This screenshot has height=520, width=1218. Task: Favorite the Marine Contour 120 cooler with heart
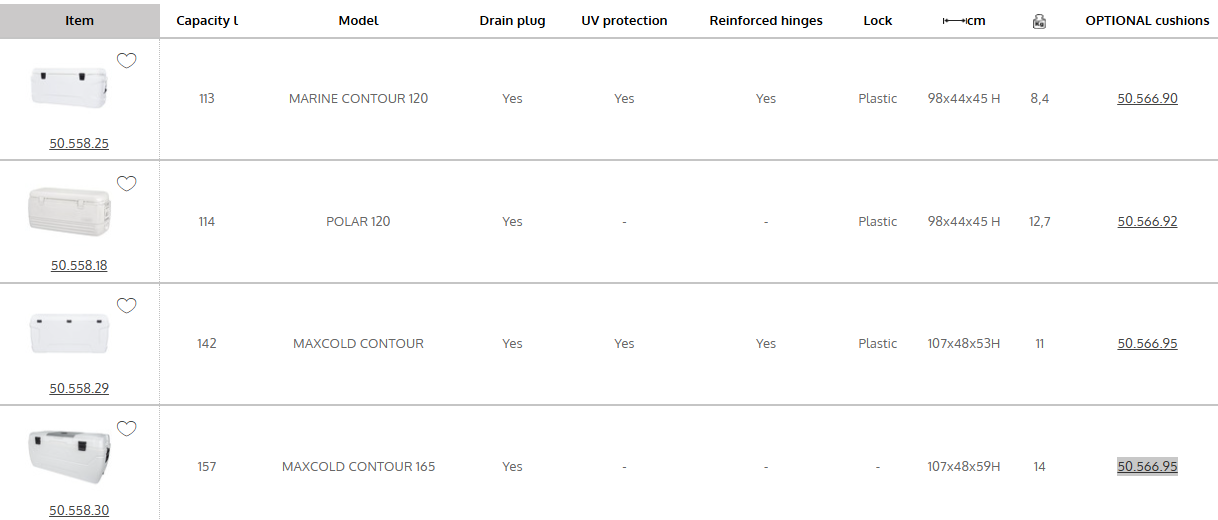tap(127, 61)
